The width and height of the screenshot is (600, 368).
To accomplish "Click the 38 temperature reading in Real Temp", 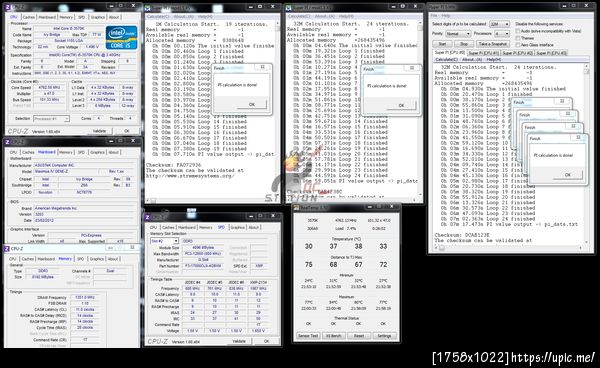I will (x=358, y=246).
